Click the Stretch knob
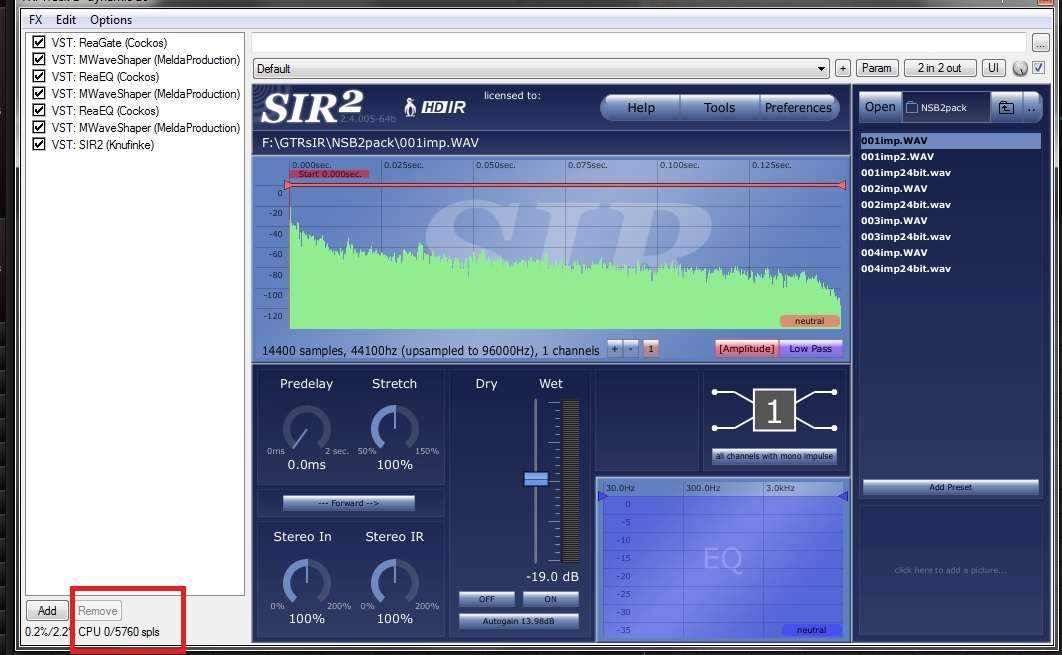Viewport: 1062px width, 655px height. click(x=394, y=429)
